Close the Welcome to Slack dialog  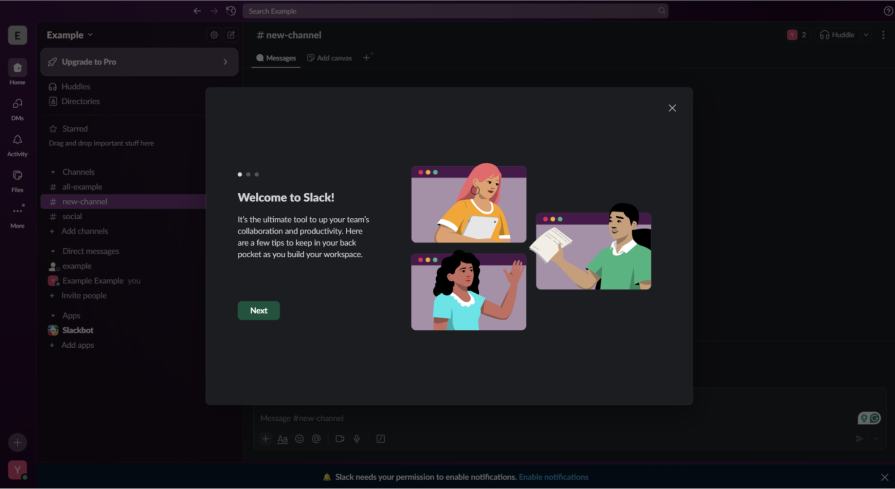click(672, 108)
